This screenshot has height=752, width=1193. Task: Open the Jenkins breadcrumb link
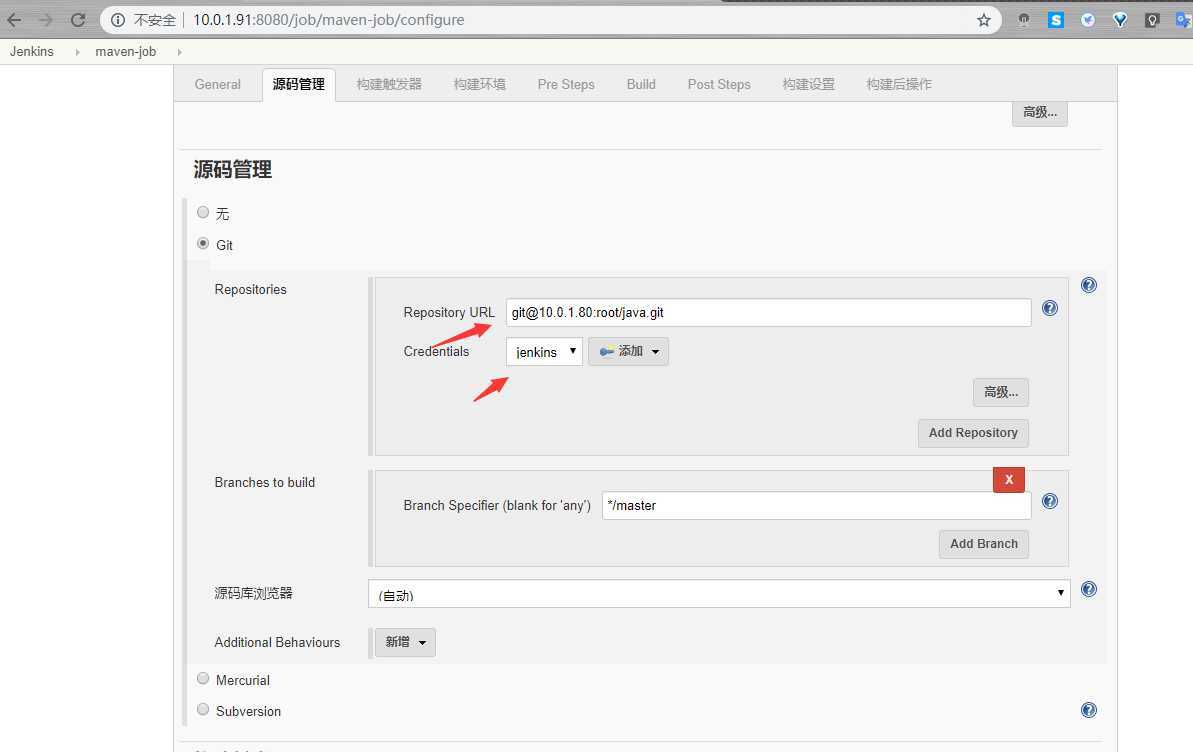point(32,52)
